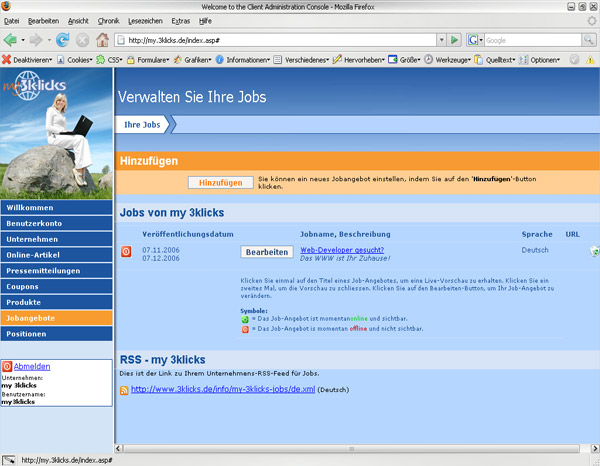Open the back history dropdown arrow
This screenshot has height=466, width=600.
click(23, 40)
